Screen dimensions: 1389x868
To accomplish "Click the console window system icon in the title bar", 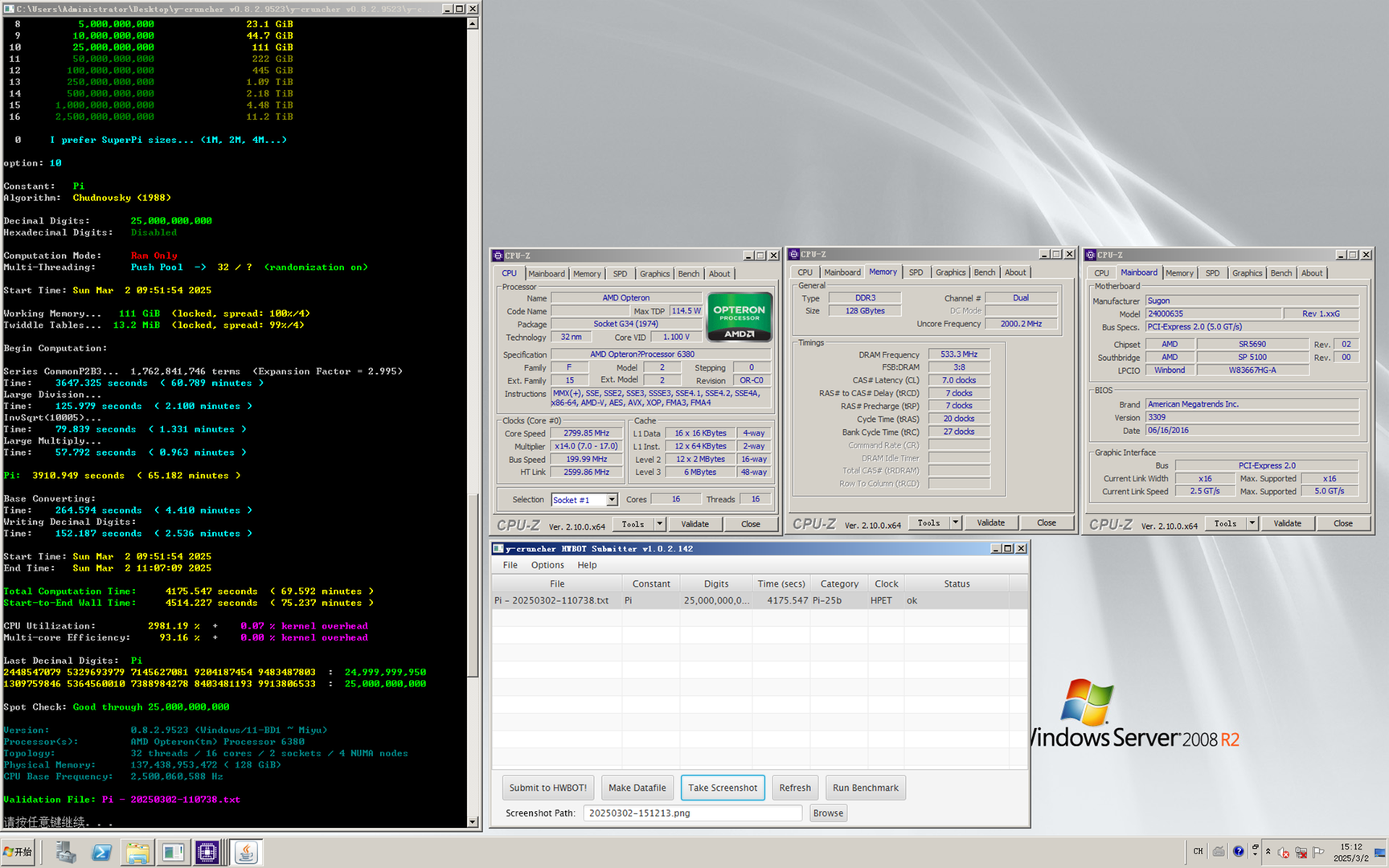I will 9,8.
